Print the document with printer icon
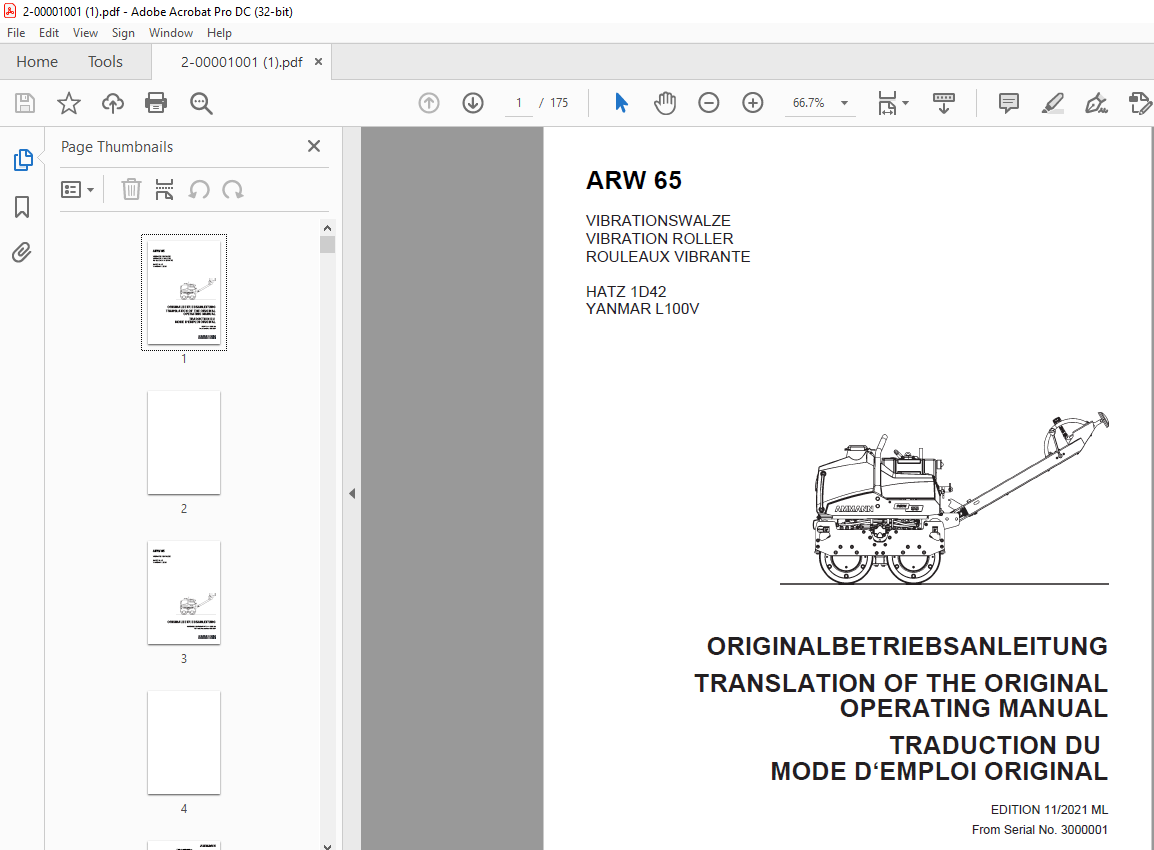 [156, 103]
